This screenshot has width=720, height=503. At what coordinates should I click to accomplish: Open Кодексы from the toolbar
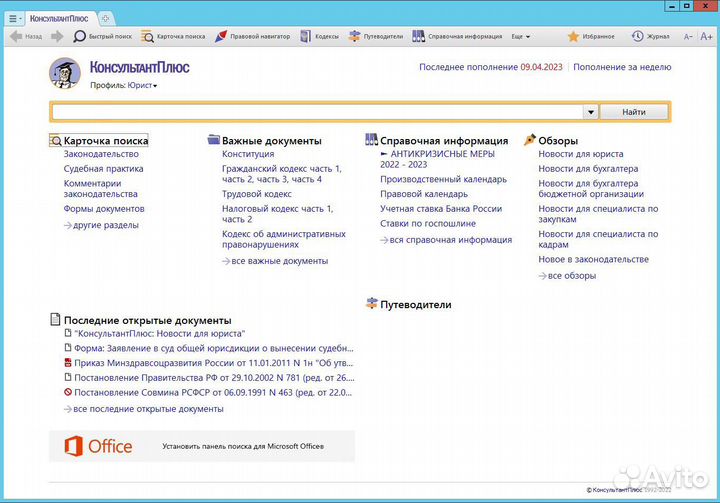click(320, 36)
